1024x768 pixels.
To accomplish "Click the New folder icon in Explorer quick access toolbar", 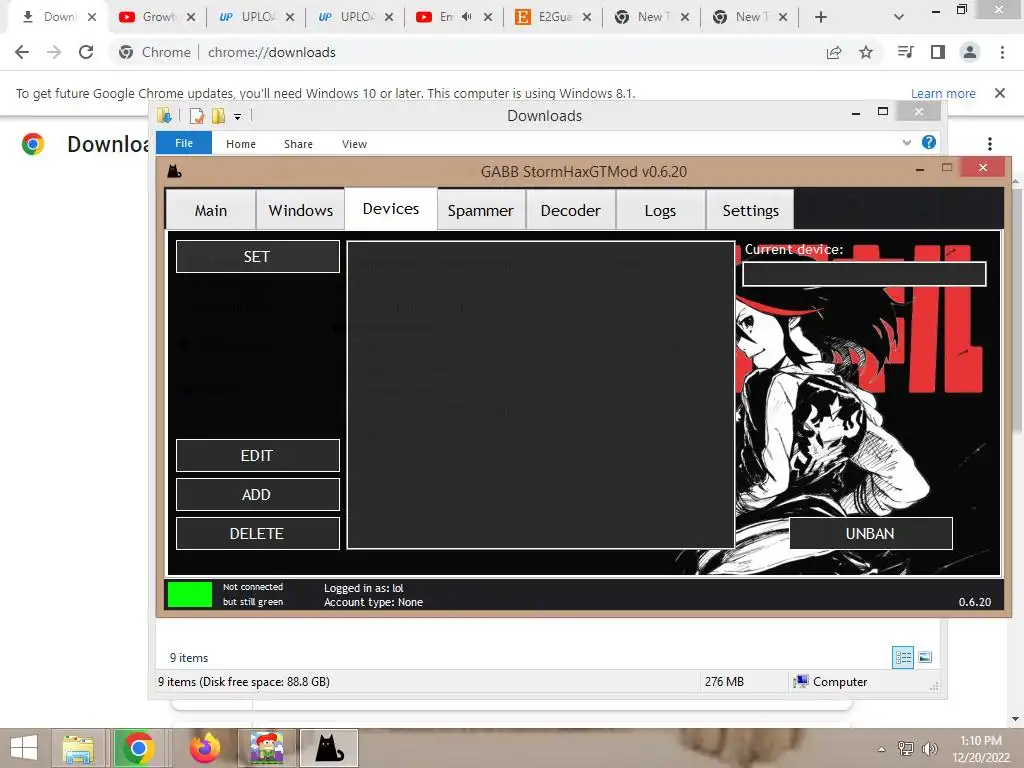I will (x=218, y=116).
